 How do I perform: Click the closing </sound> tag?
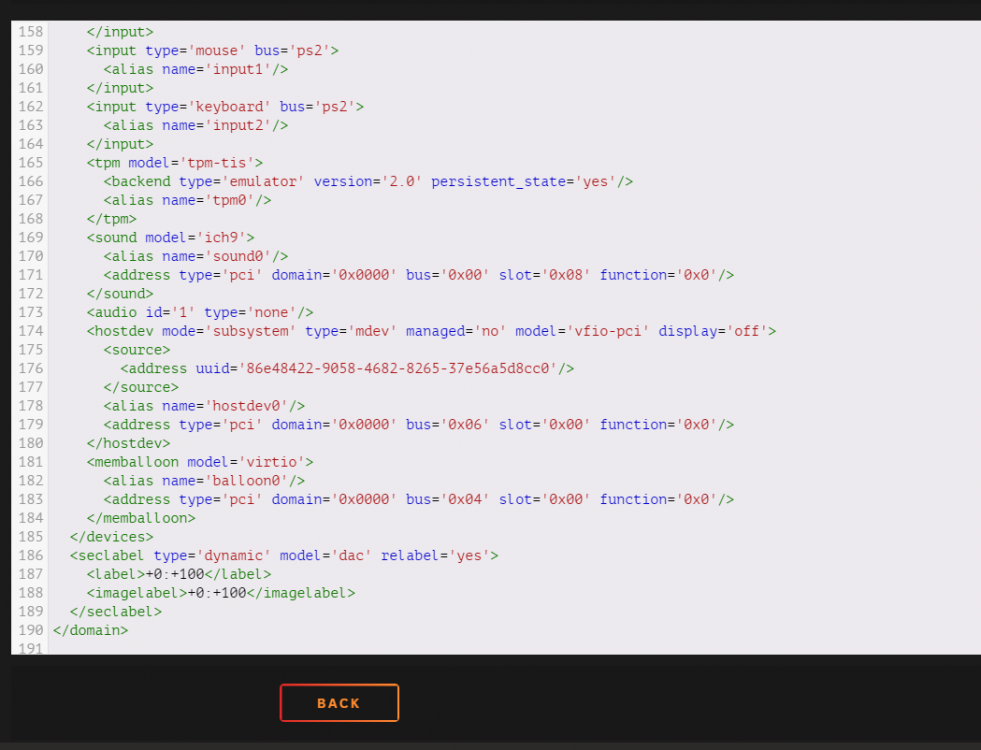tap(120, 294)
